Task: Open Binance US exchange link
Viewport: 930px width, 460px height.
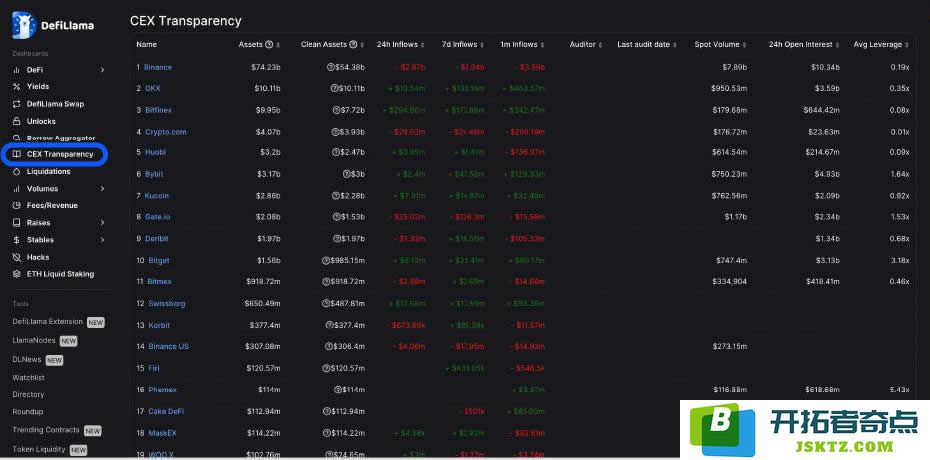Action: click(x=168, y=346)
